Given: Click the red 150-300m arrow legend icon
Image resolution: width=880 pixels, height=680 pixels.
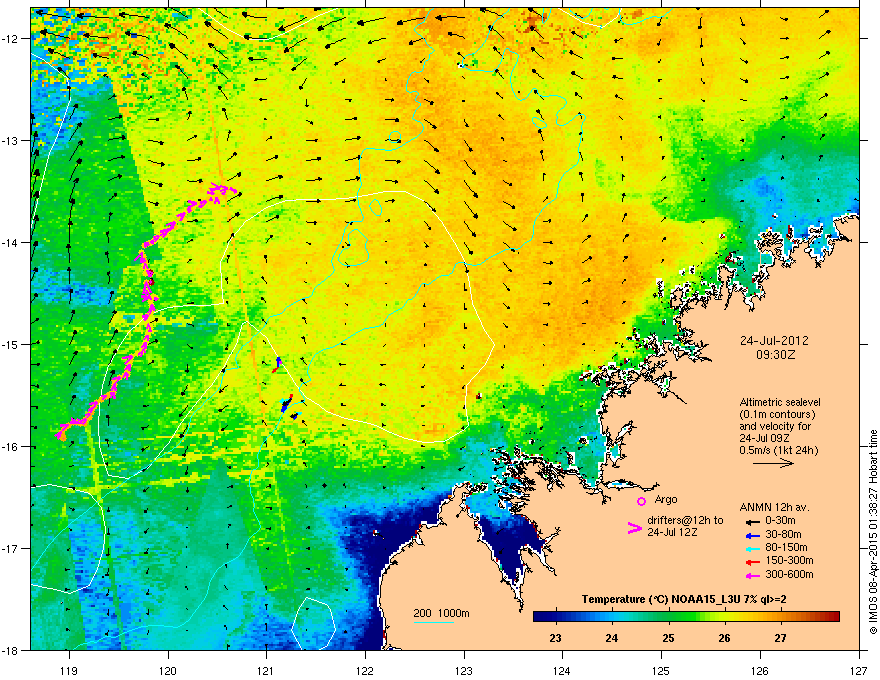Looking at the screenshot, I should [751, 561].
